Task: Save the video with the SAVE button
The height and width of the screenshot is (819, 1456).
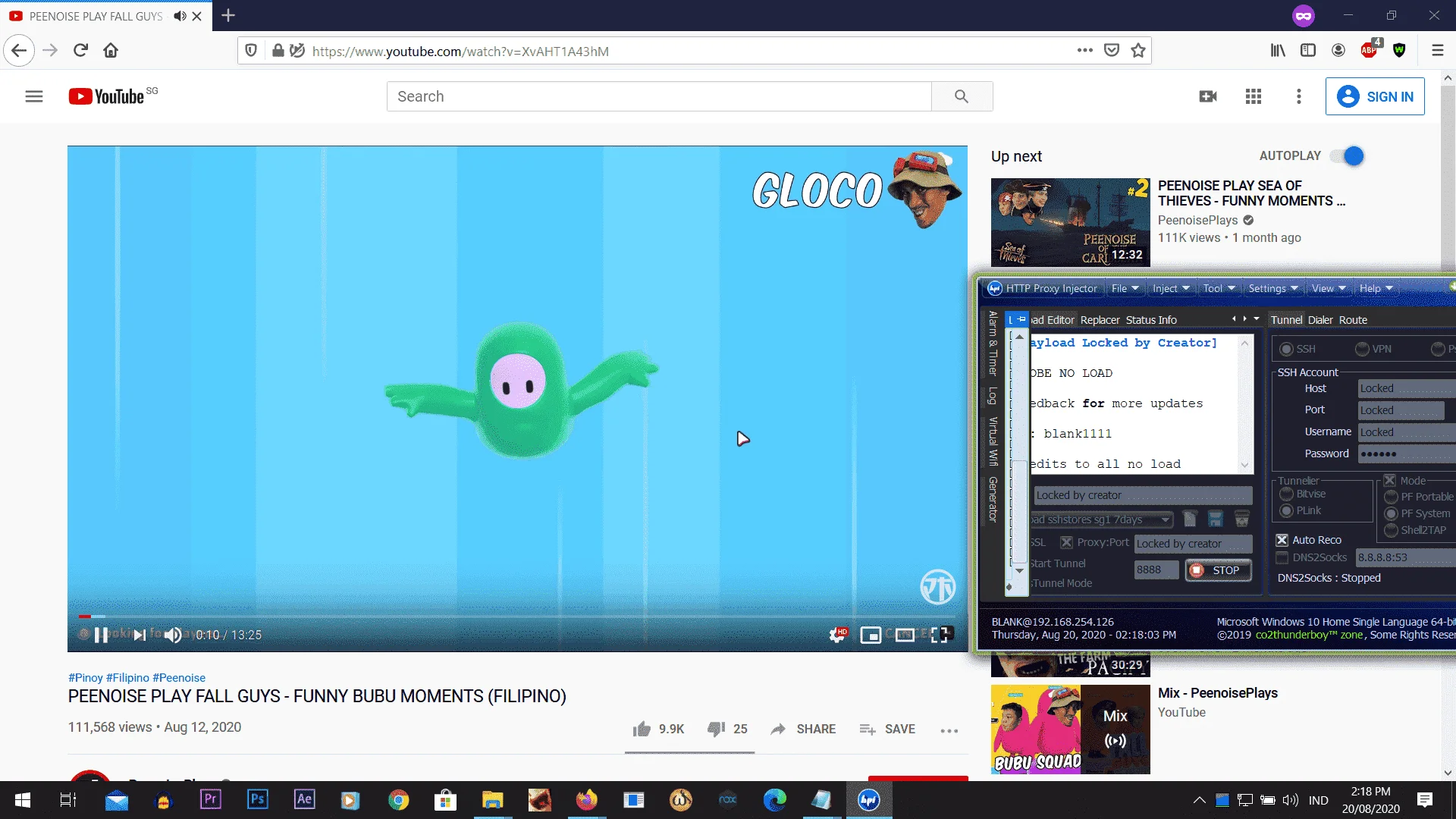Action: click(x=887, y=729)
